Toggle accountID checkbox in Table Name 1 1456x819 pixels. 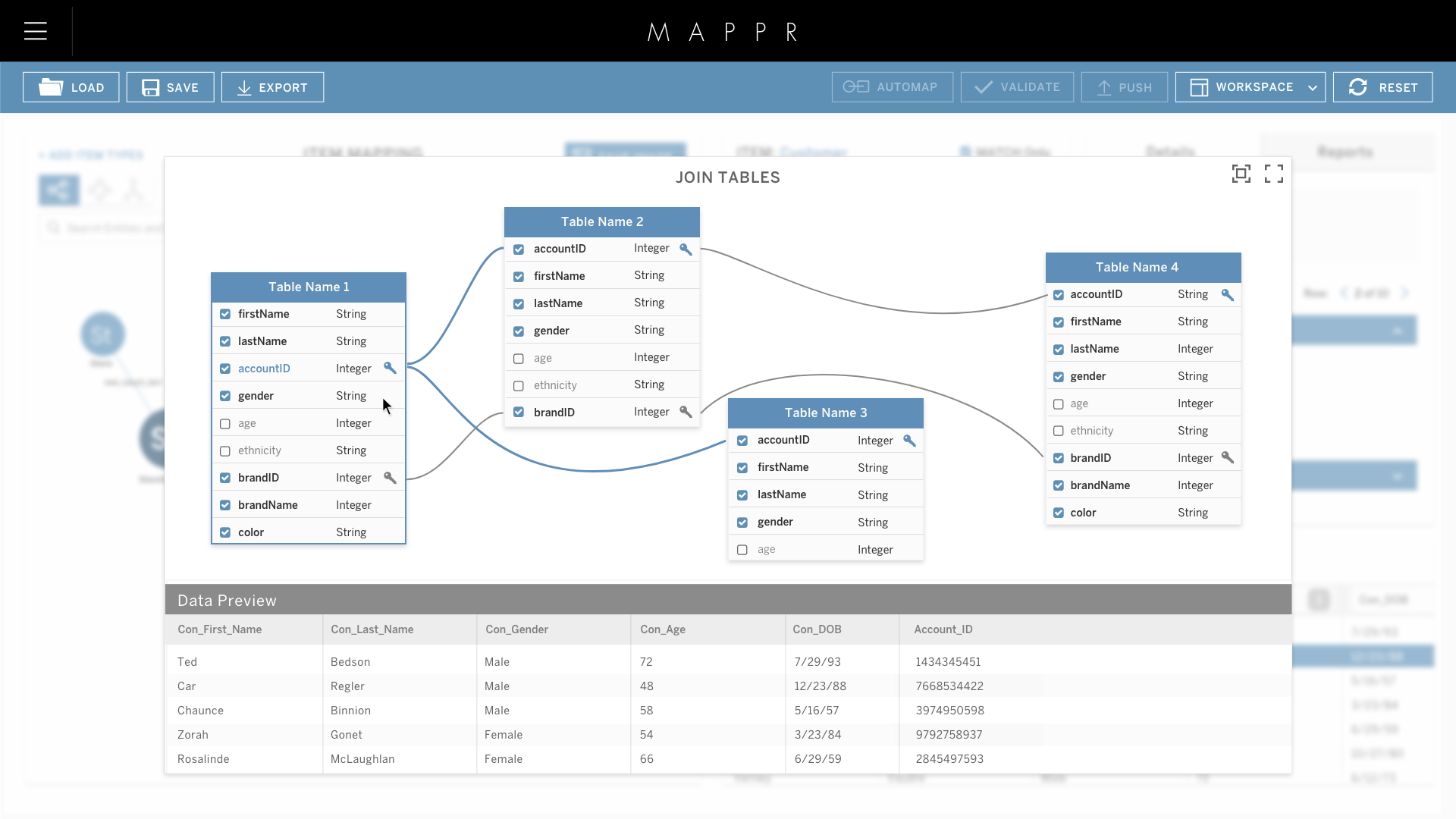pos(225,369)
